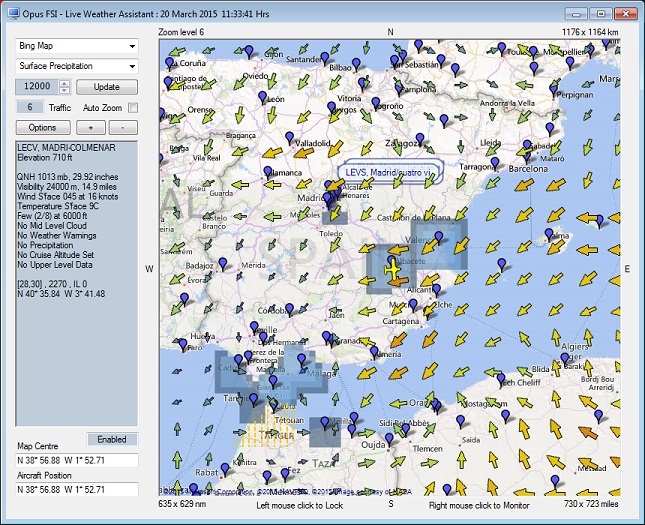Select the weather station pin at Salamanca
This screenshot has height=525, width=645.
click(x=268, y=172)
